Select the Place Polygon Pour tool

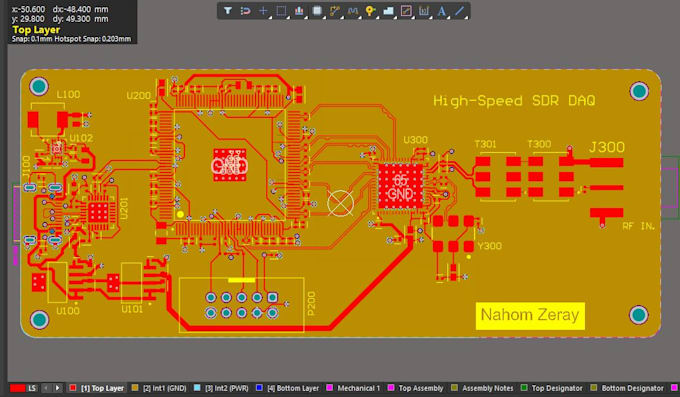point(388,11)
